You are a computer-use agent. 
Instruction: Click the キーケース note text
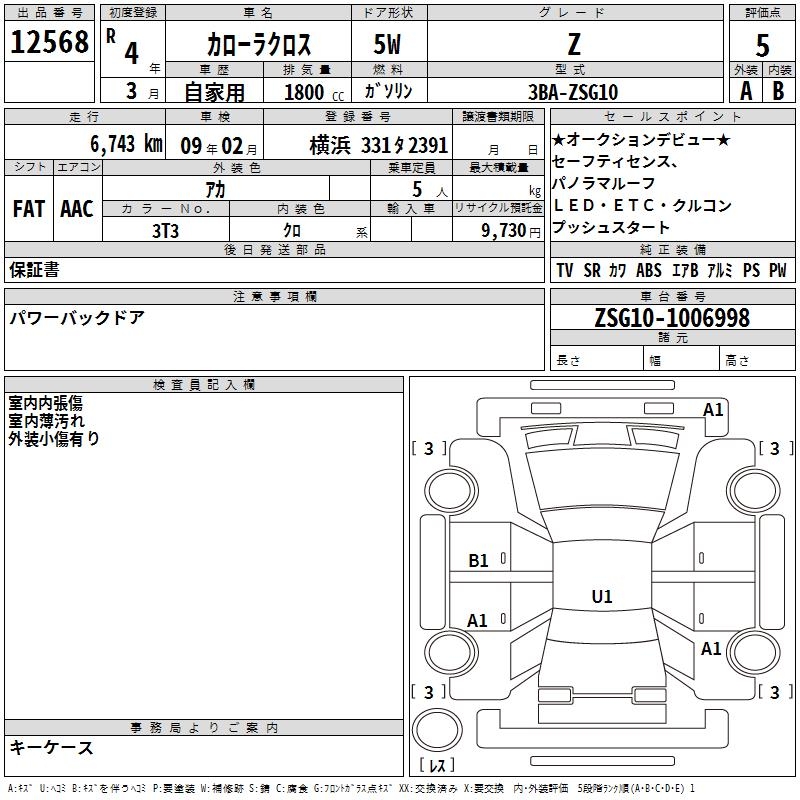click(52, 747)
